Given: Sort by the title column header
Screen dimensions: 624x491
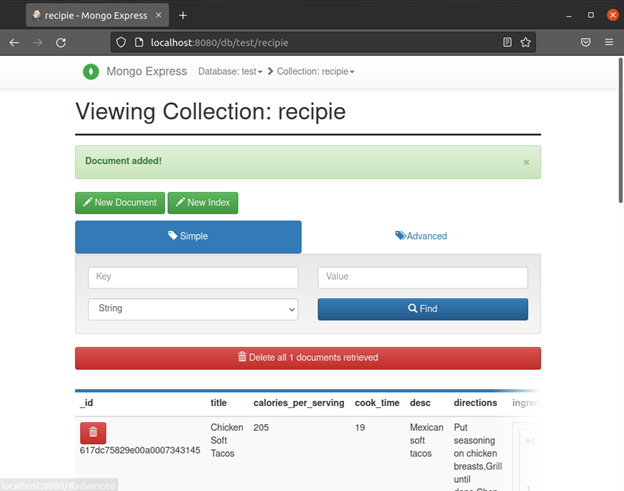Looking at the screenshot, I should 218,403.
